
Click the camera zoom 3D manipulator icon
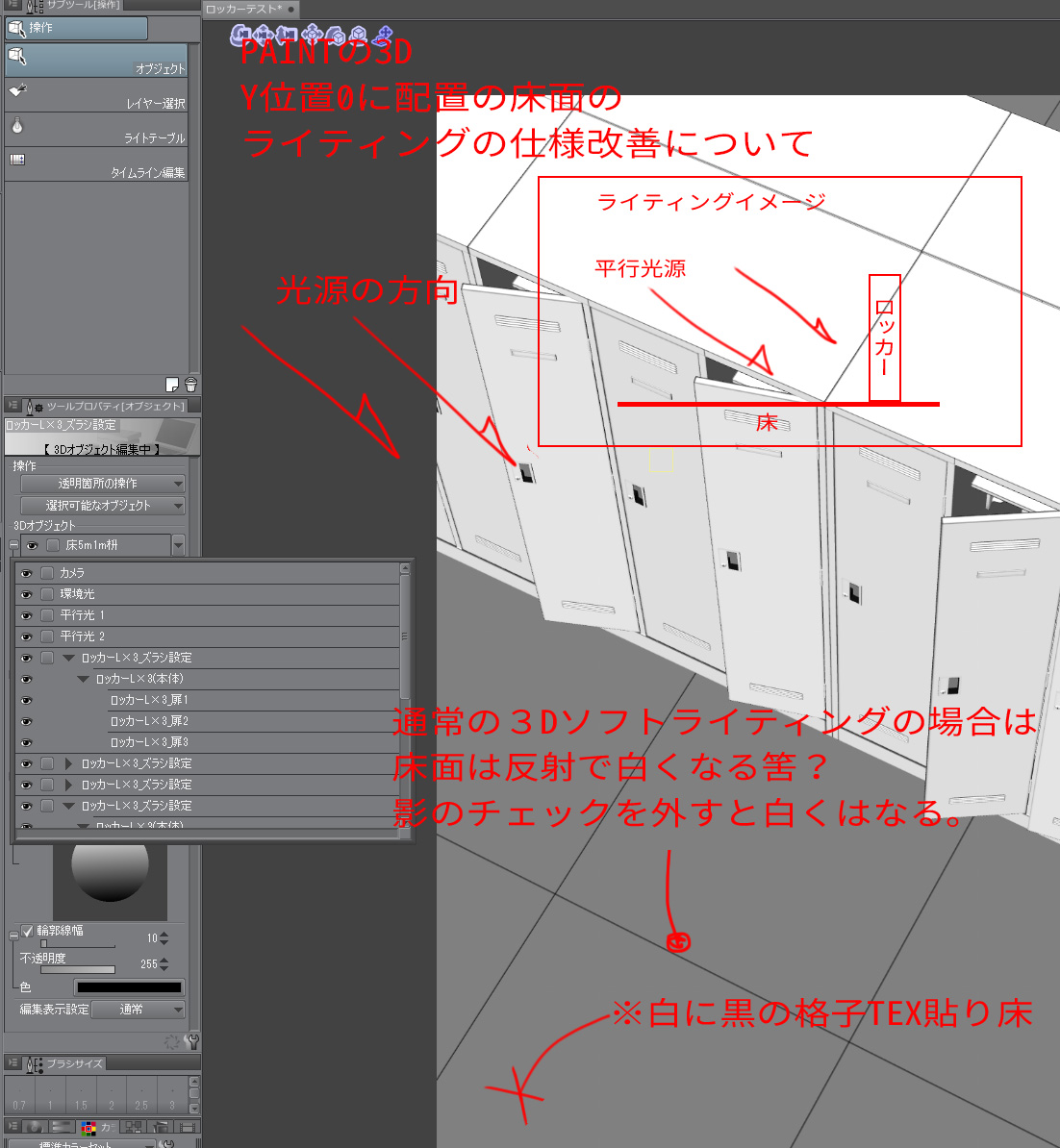288,35
